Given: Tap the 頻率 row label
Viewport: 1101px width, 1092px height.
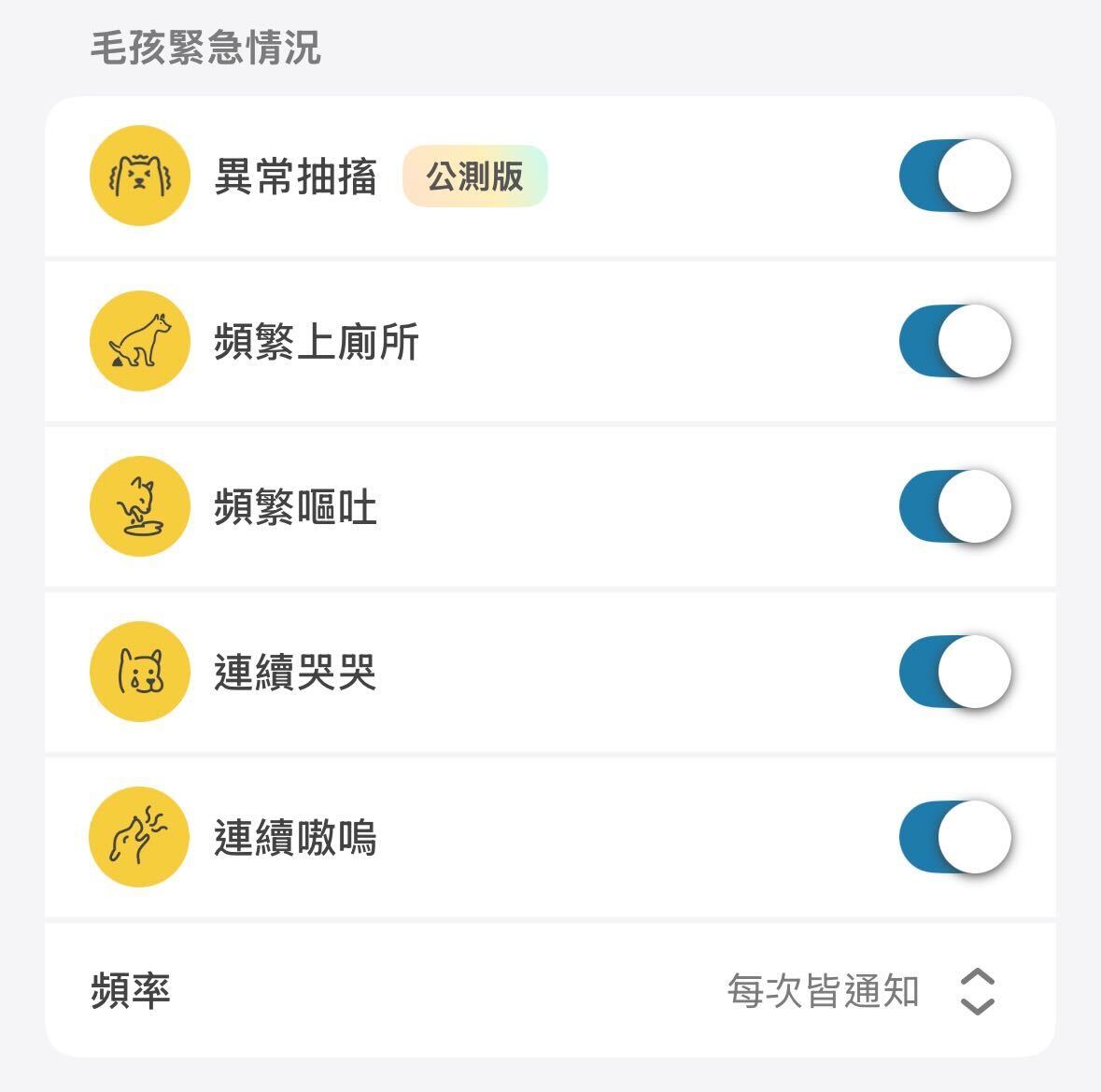Looking at the screenshot, I should 131,991.
